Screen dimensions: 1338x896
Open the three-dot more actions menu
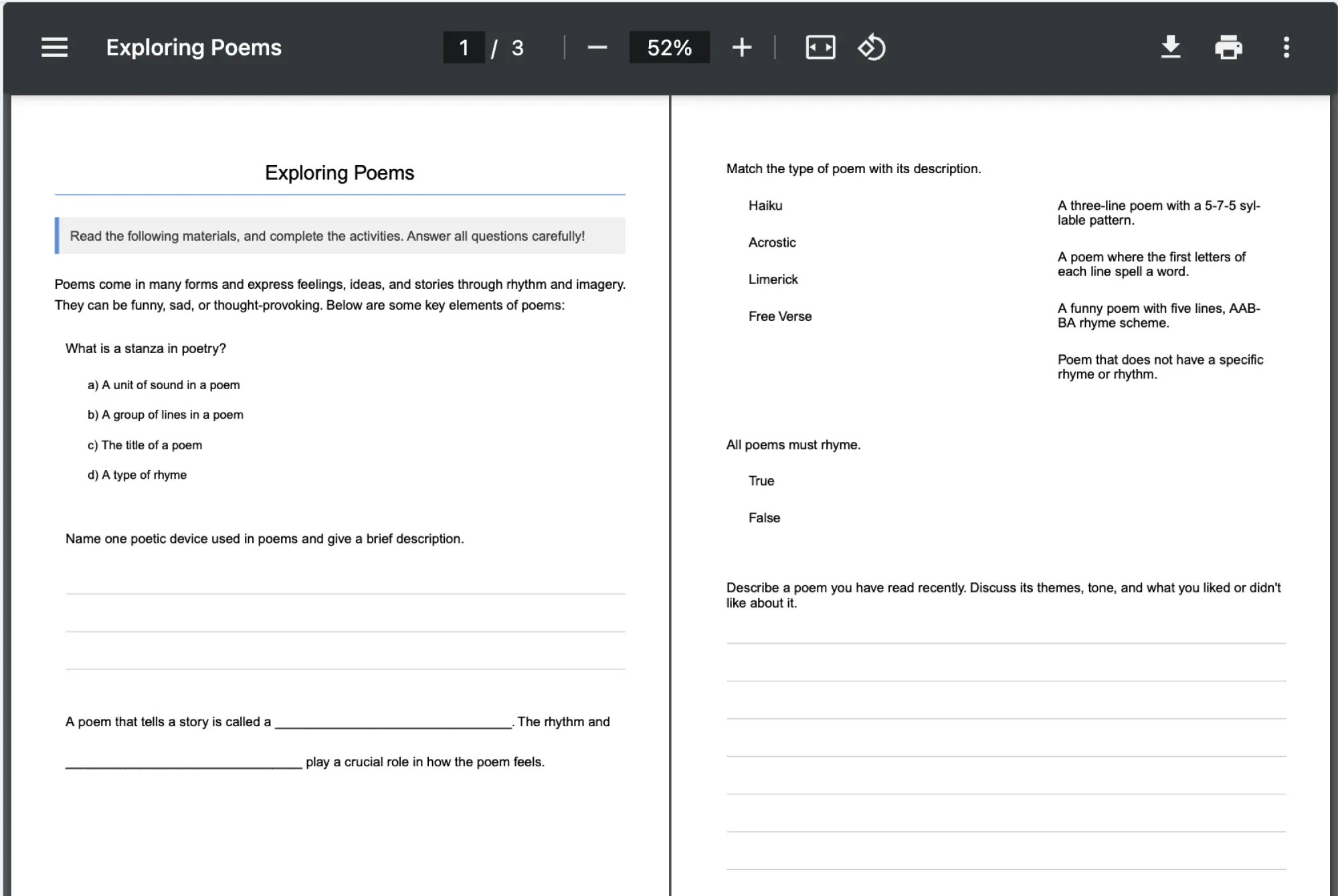point(1286,47)
